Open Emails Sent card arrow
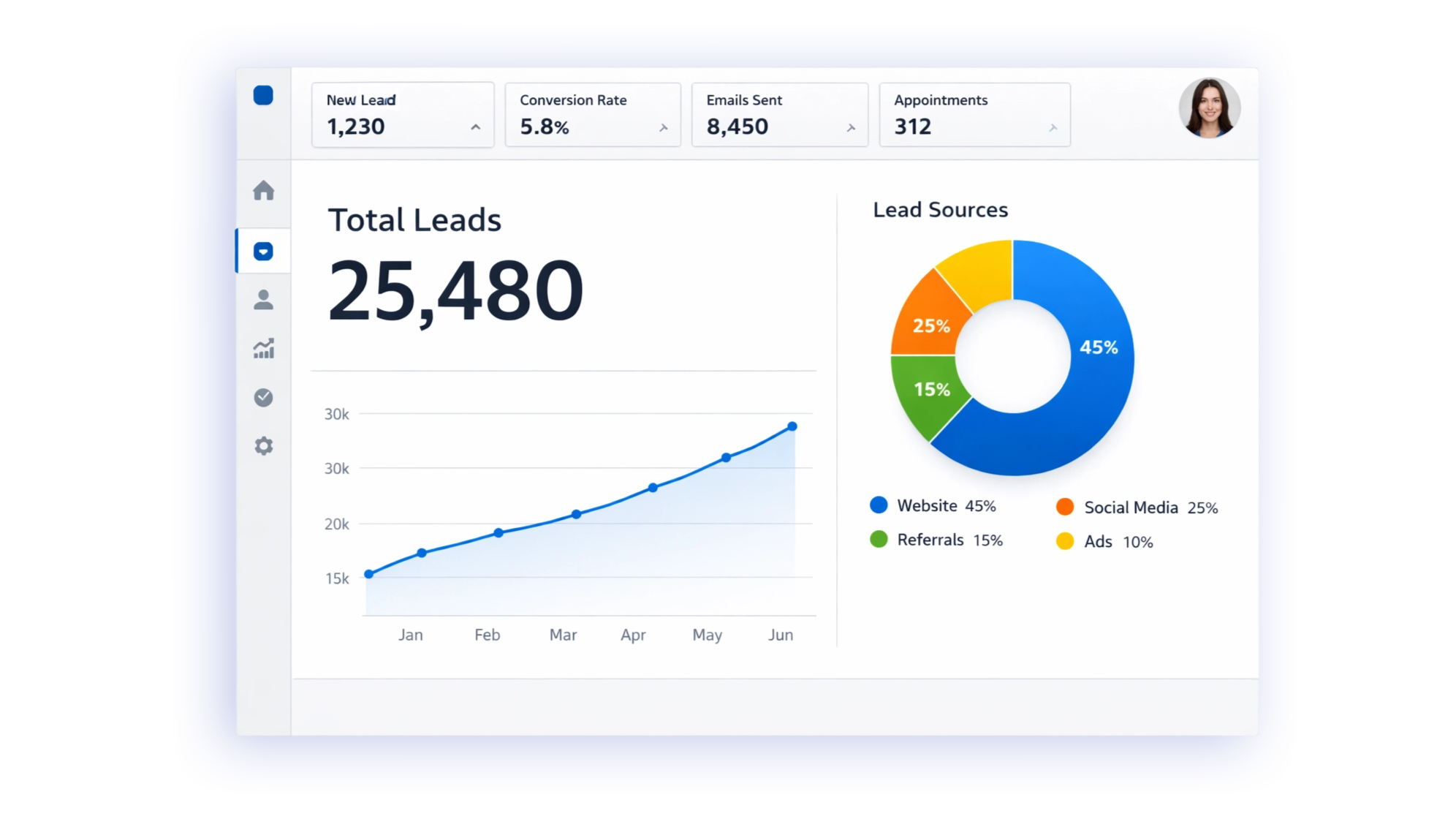This screenshot has width=1456, height=819. pyautogui.click(x=851, y=128)
